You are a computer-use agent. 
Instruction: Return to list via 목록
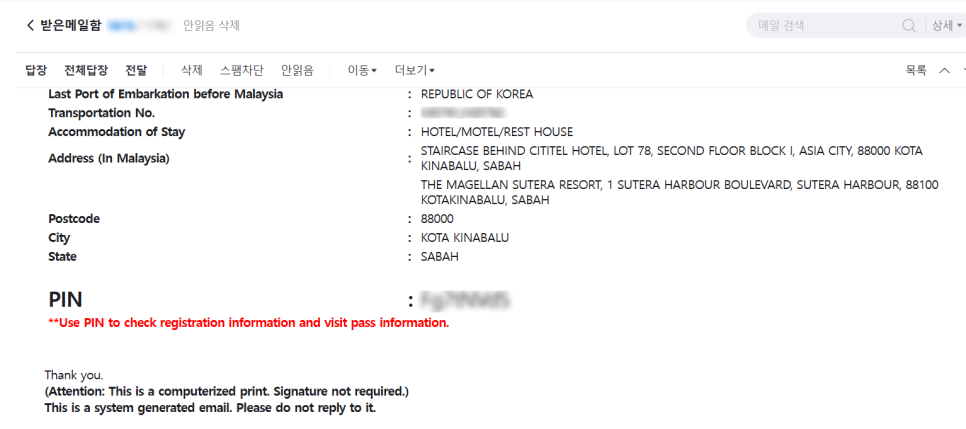(915, 70)
